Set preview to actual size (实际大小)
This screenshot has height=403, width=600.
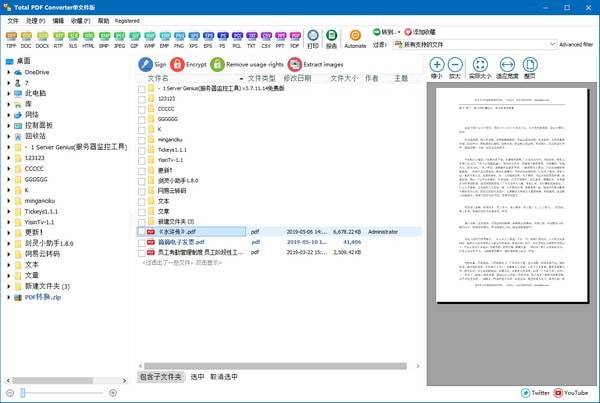[480, 64]
